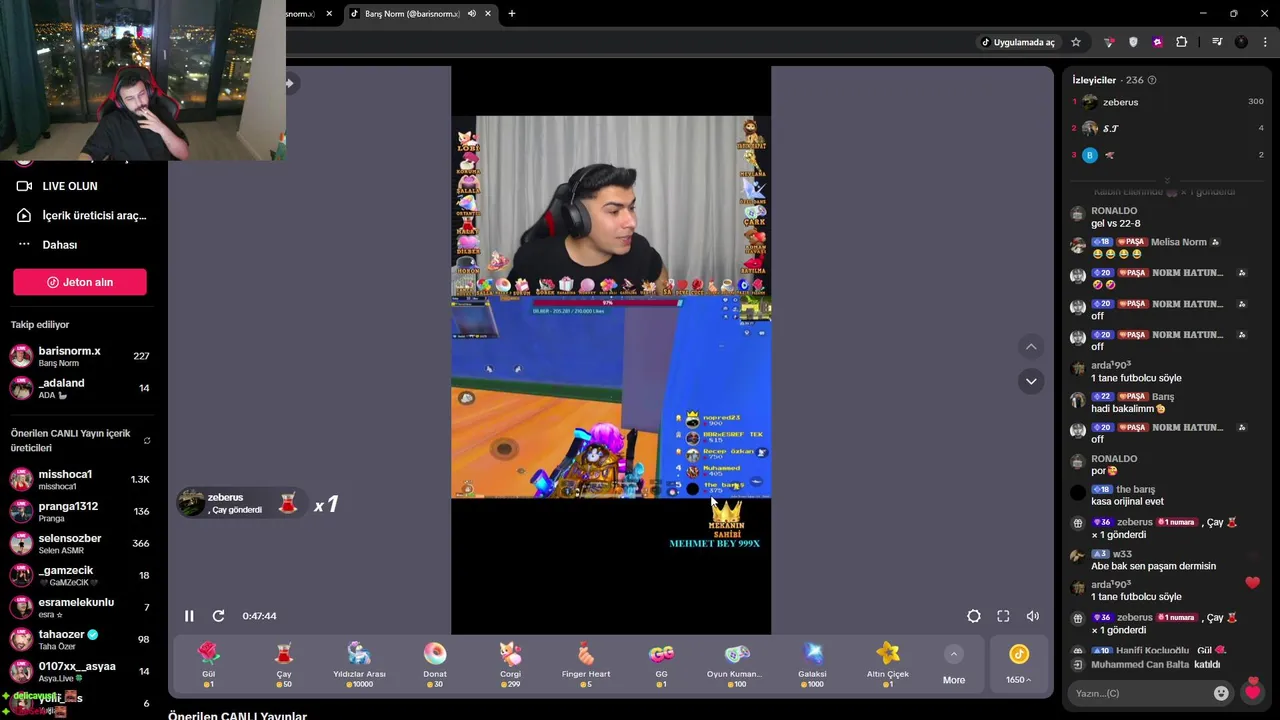Select the second-ranked top viewer avatar
1280x720 pixels.
pyautogui.click(x=1090, y=128)
